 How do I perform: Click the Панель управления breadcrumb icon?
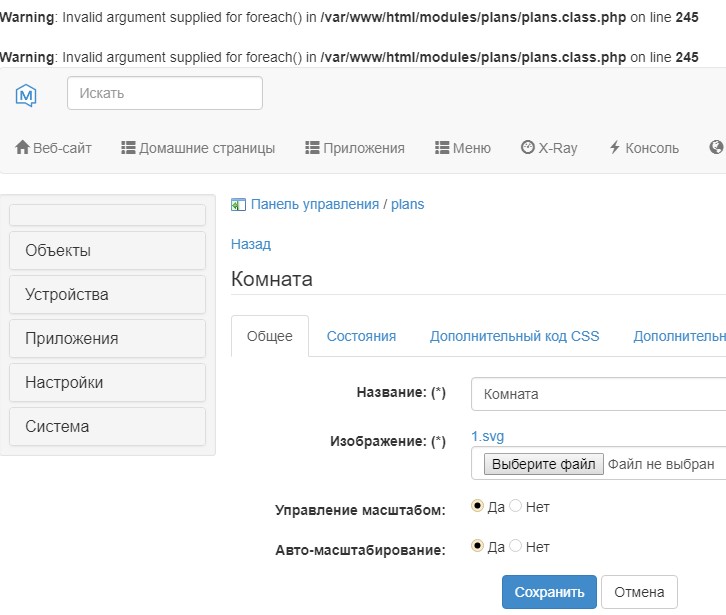238,204
